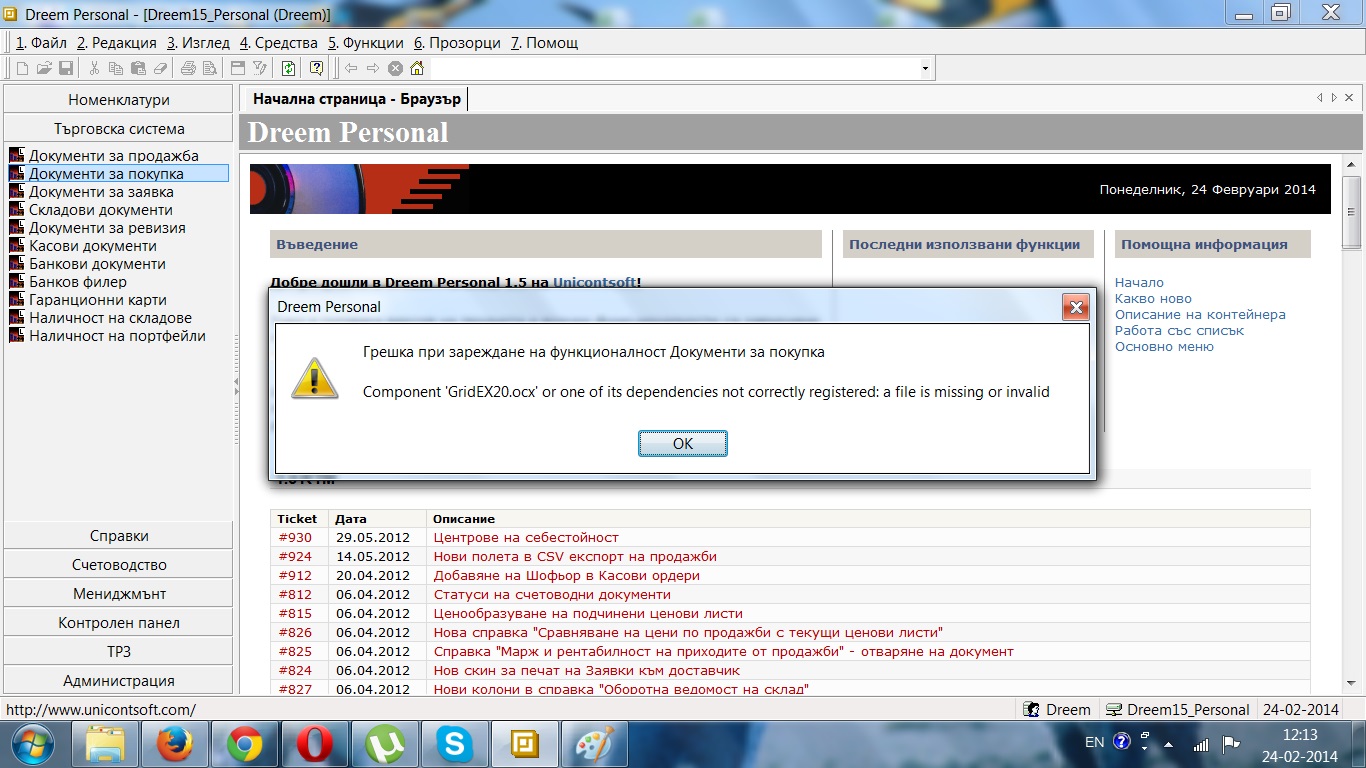
Task: Select the Cut scissors toolbar icon
Action: tap(94, 68)
